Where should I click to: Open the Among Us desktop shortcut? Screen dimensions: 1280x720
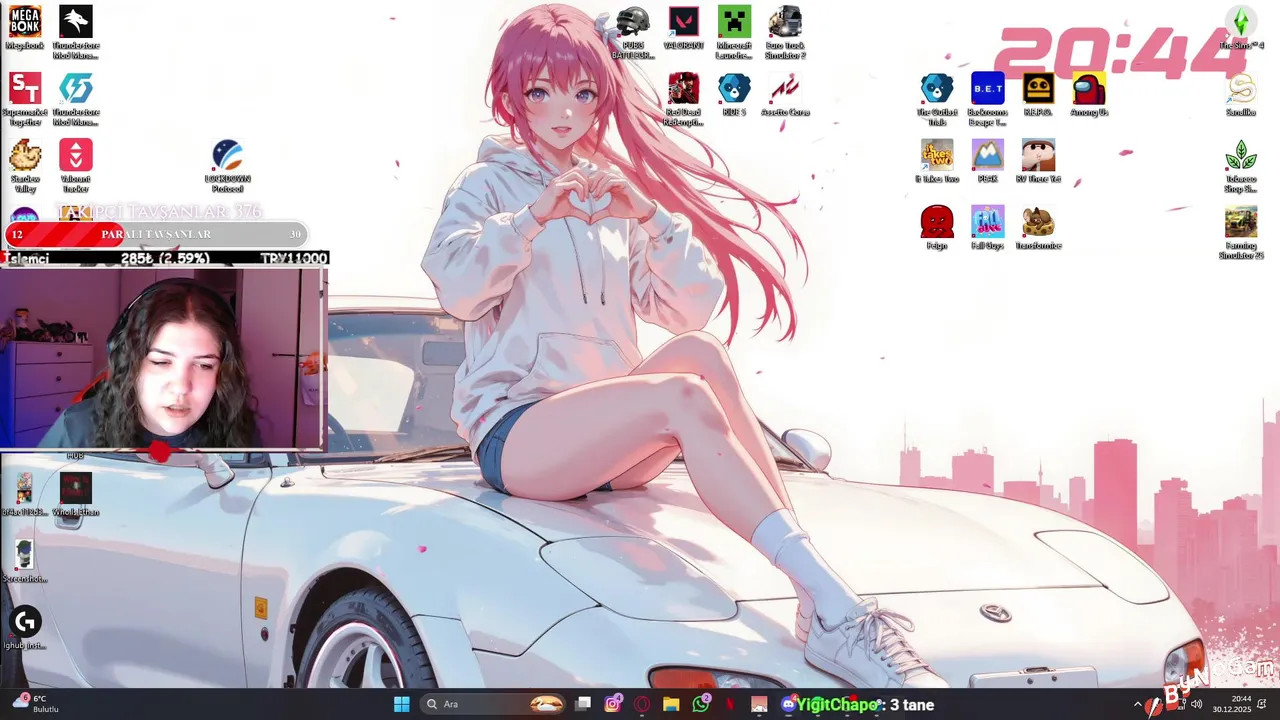tap(1089, 94)
